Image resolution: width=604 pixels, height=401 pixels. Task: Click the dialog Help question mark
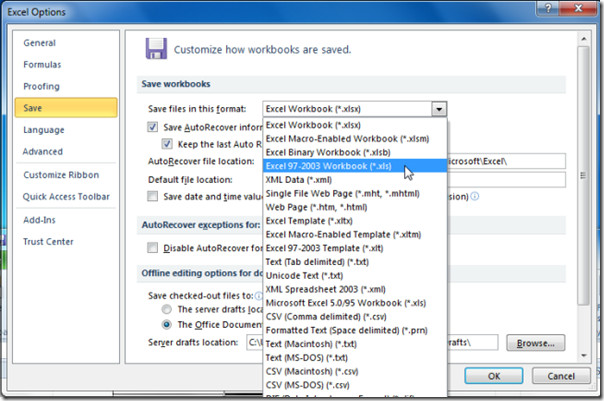(x=548, y=8)
